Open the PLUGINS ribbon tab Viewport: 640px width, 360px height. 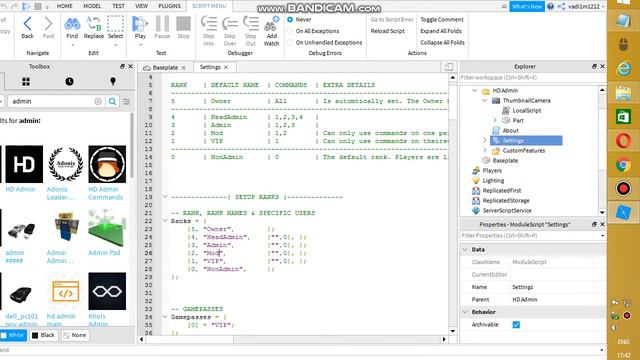pyautogui.click(x=169, y=6)
